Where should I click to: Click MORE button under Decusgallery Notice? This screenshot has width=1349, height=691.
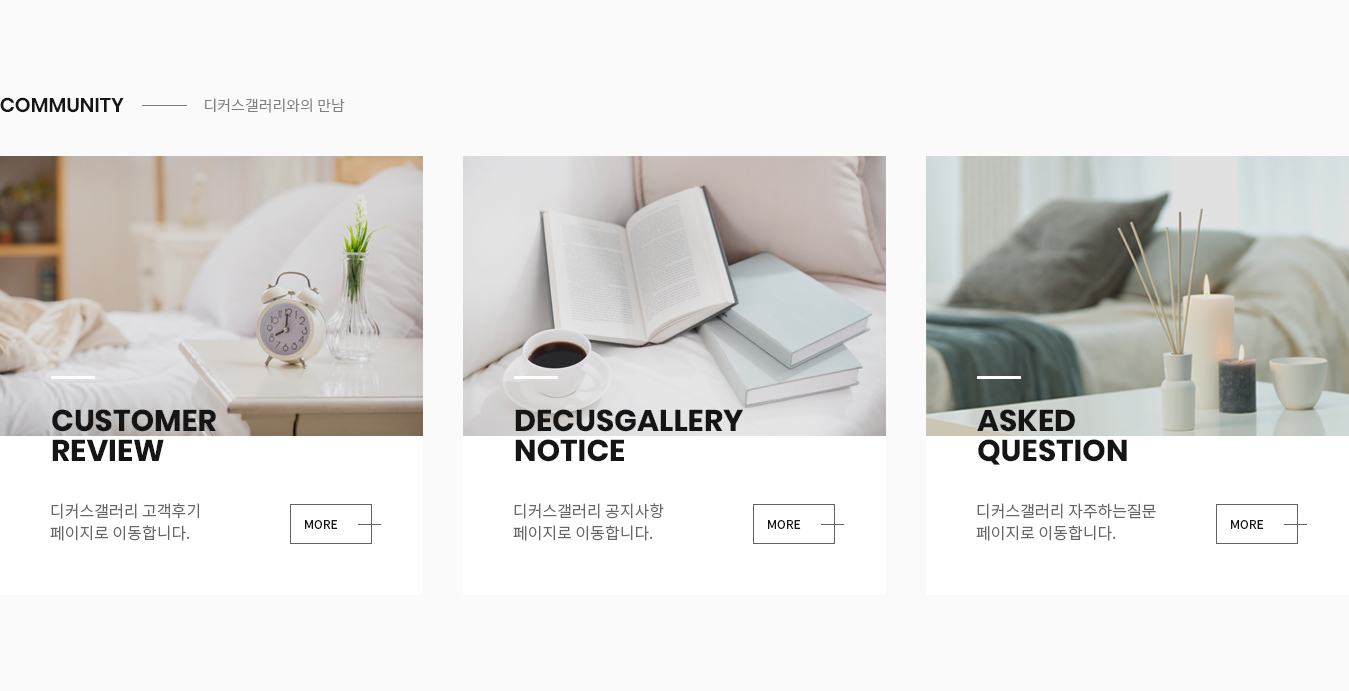(794, 524)
